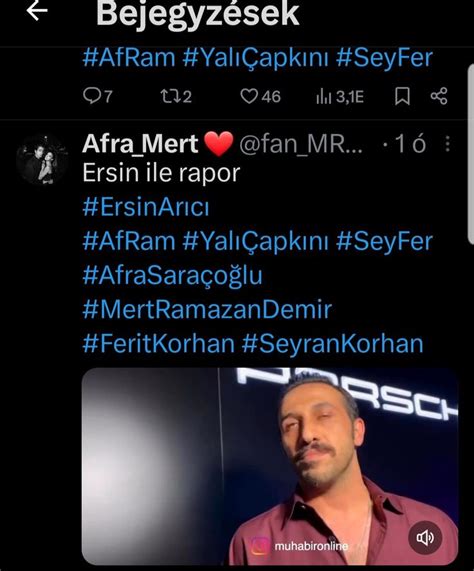
Task: Tap the #MertRamazanDemir hashtag
Action: 207,310
